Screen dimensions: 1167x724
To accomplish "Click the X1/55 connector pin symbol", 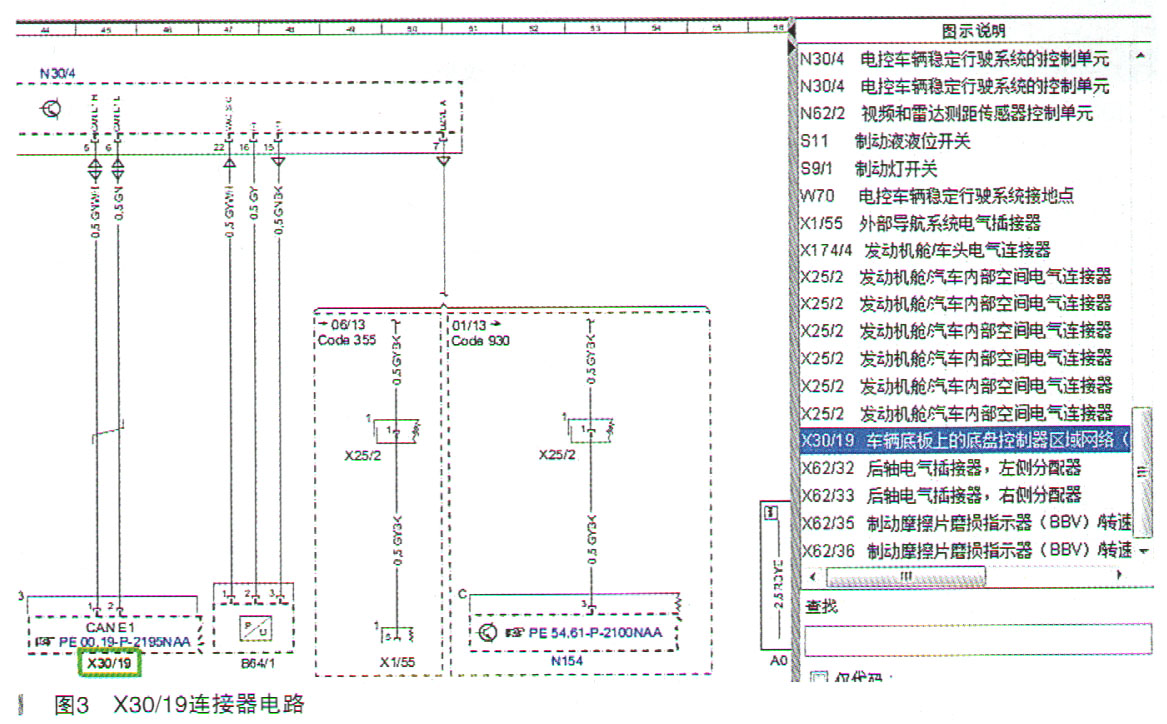I will pyautogui.click(x=397, y=634).
